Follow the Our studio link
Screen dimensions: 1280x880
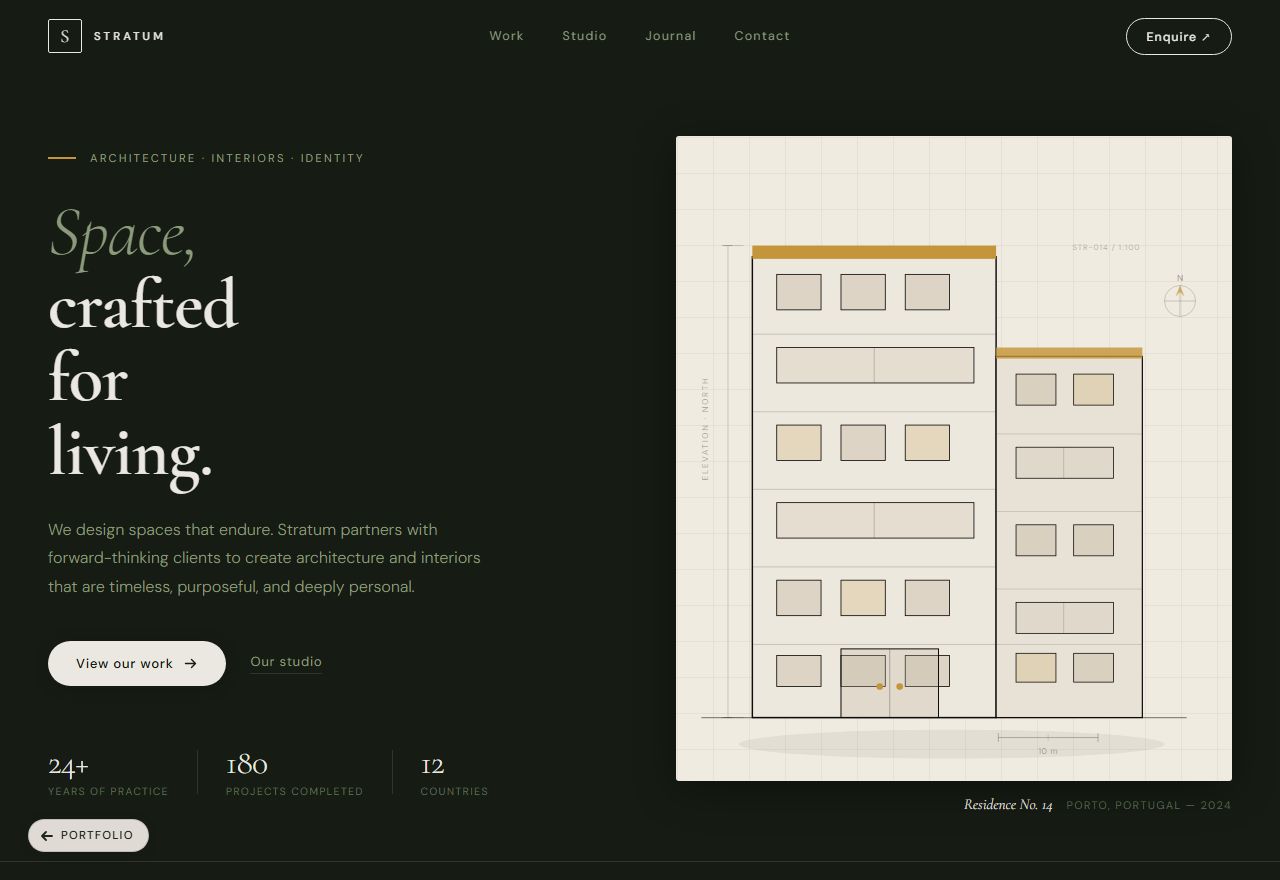tap(286, 662)
